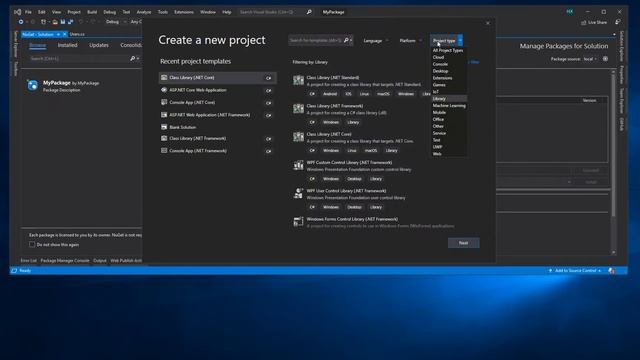This screenshot has height=360, width=640.
Task: Click the Search Visual Studio box
Action: coord(271,12)
